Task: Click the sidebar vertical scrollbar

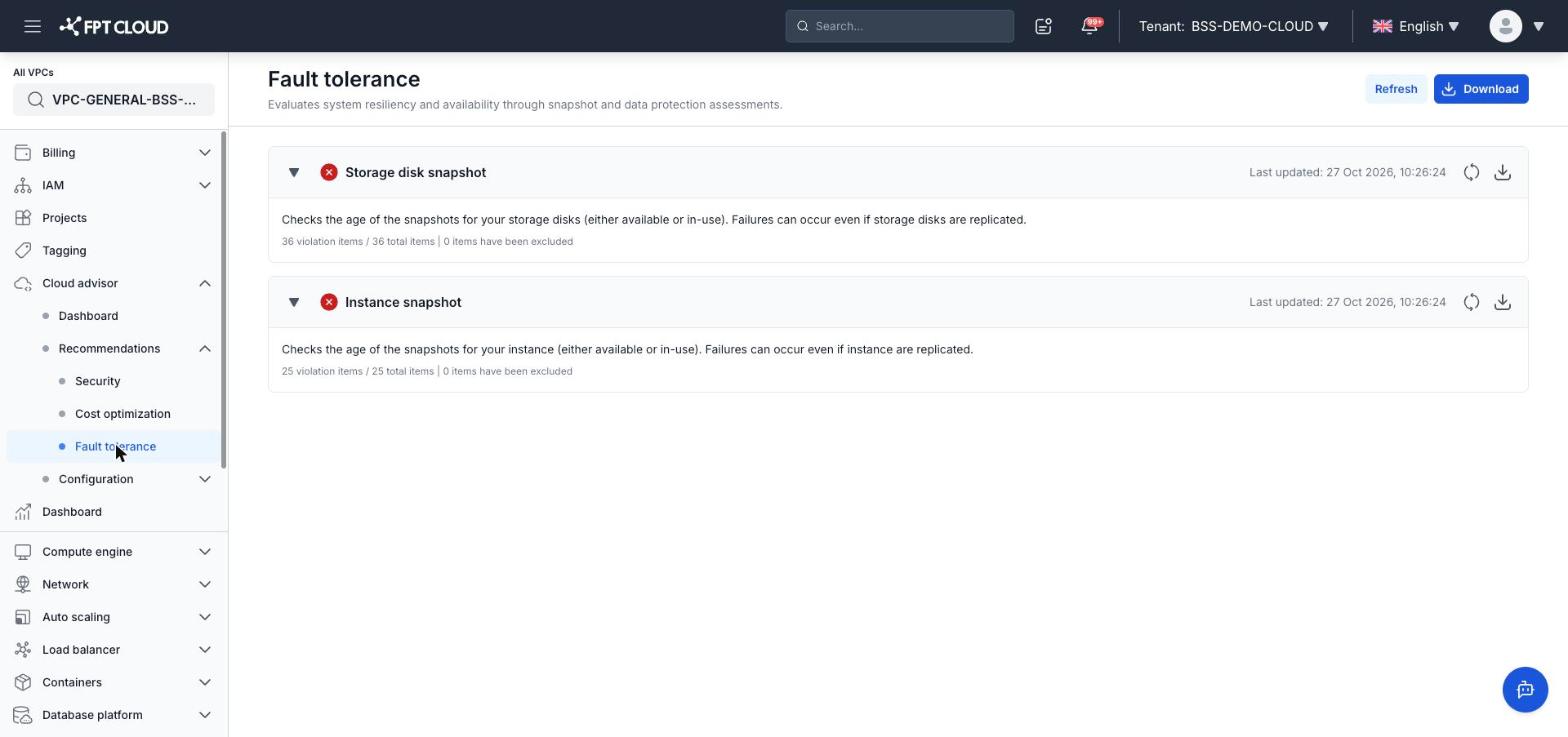Action: point(225,300)
